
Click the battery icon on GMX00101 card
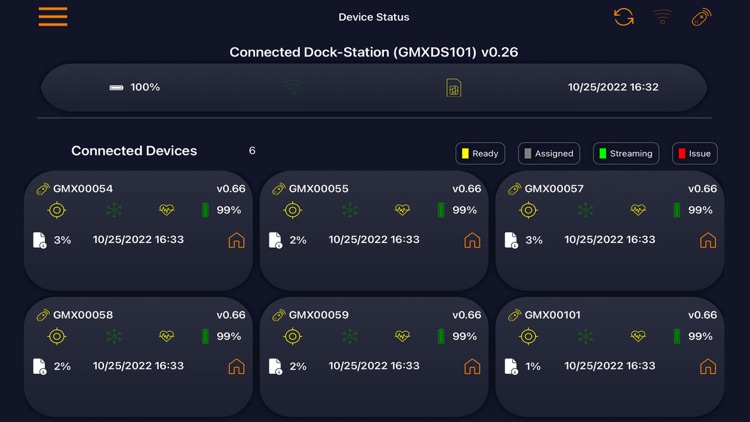point(677,336)
